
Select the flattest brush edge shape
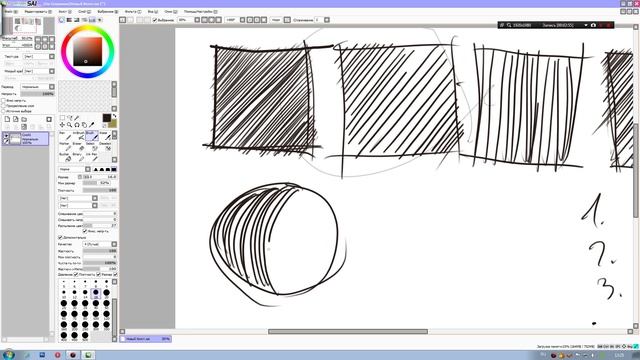point(114,169)
